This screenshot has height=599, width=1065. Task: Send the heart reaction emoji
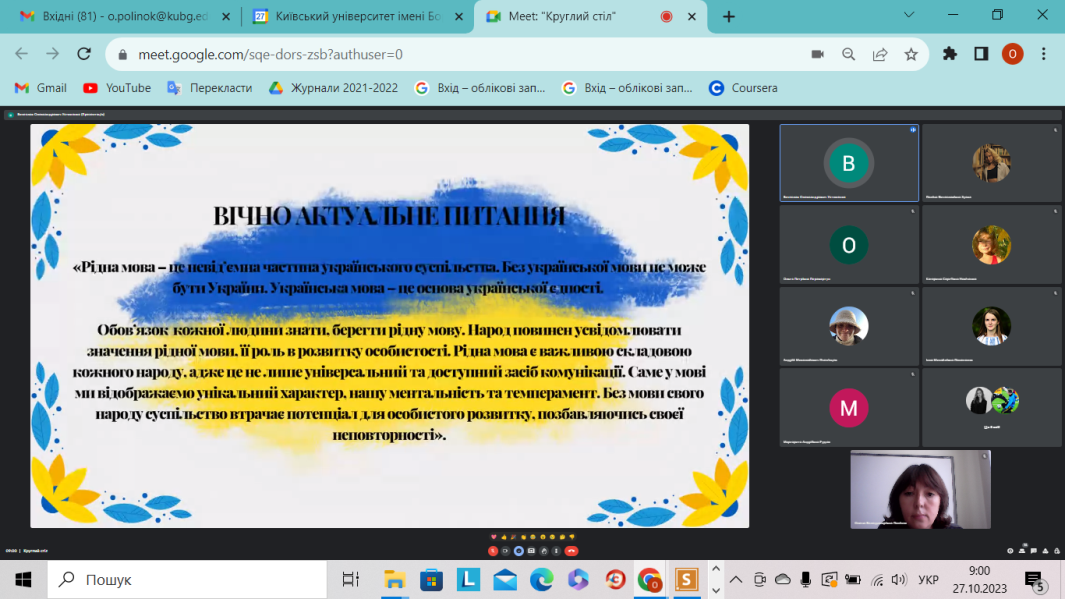494,537
